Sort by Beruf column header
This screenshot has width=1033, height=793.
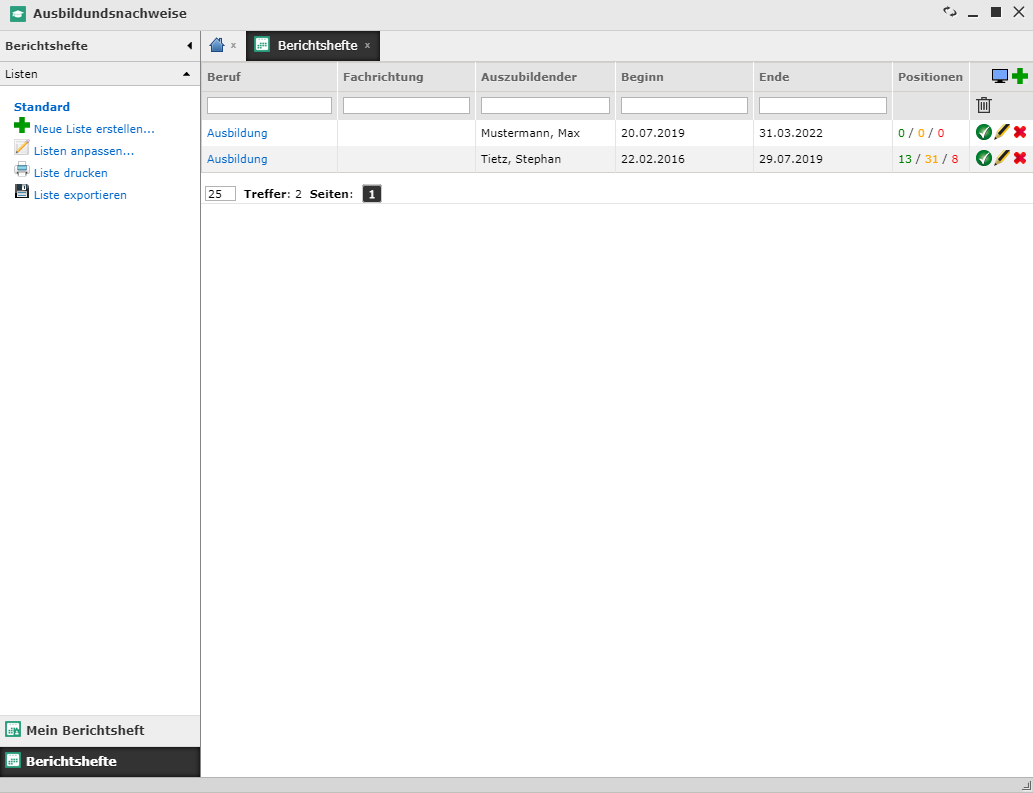click(224, 77)
